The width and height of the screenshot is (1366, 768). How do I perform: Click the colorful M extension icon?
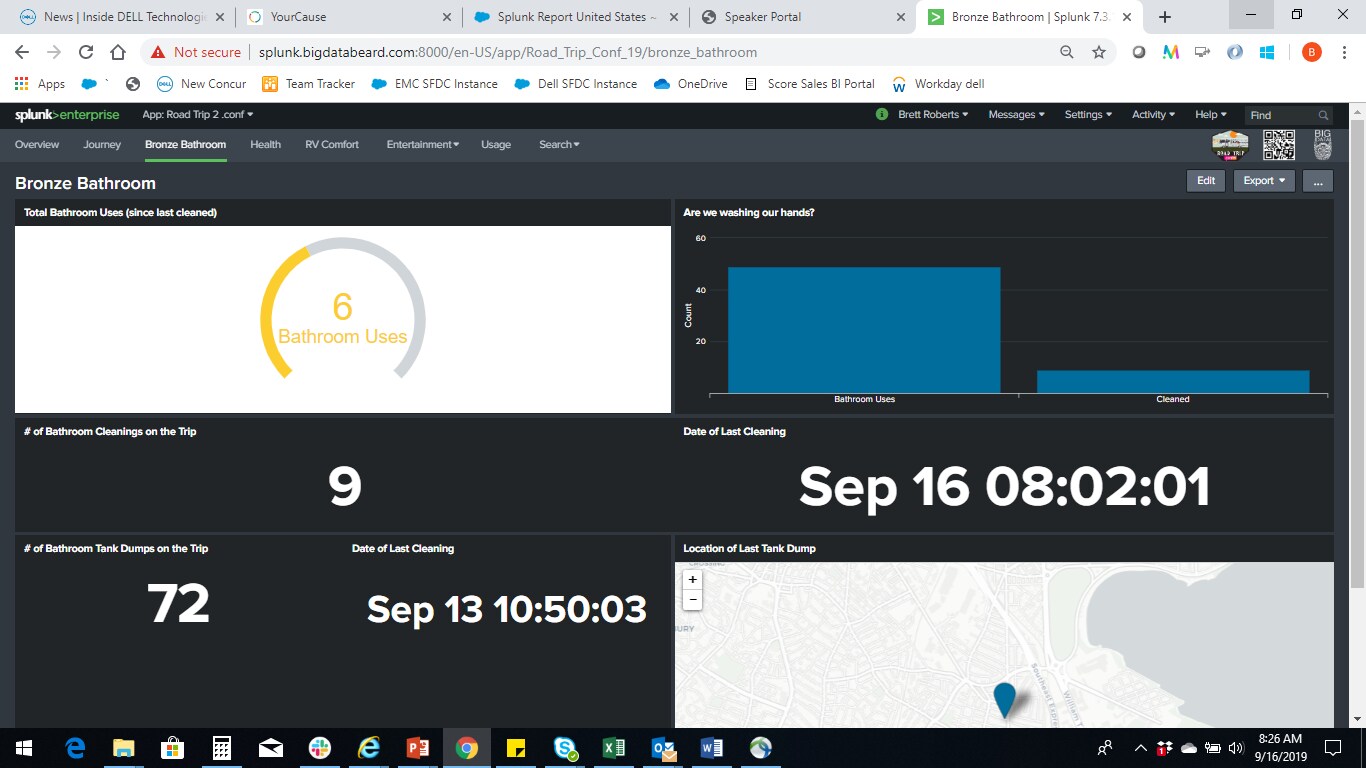coord(1170,52)
